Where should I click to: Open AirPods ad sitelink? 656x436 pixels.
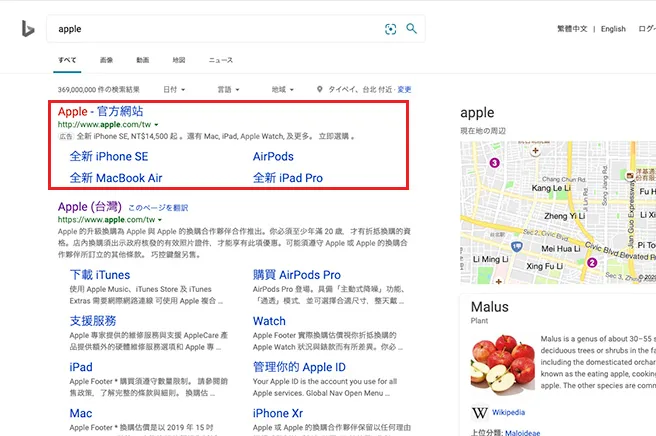[x=273, y=156]
